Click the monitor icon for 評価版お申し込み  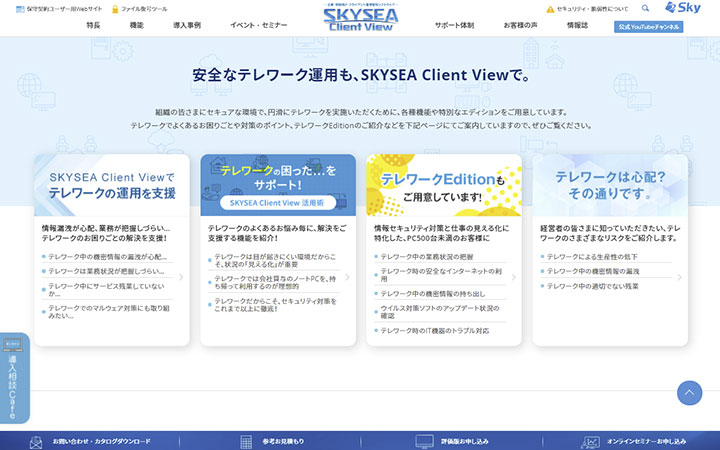422,441
